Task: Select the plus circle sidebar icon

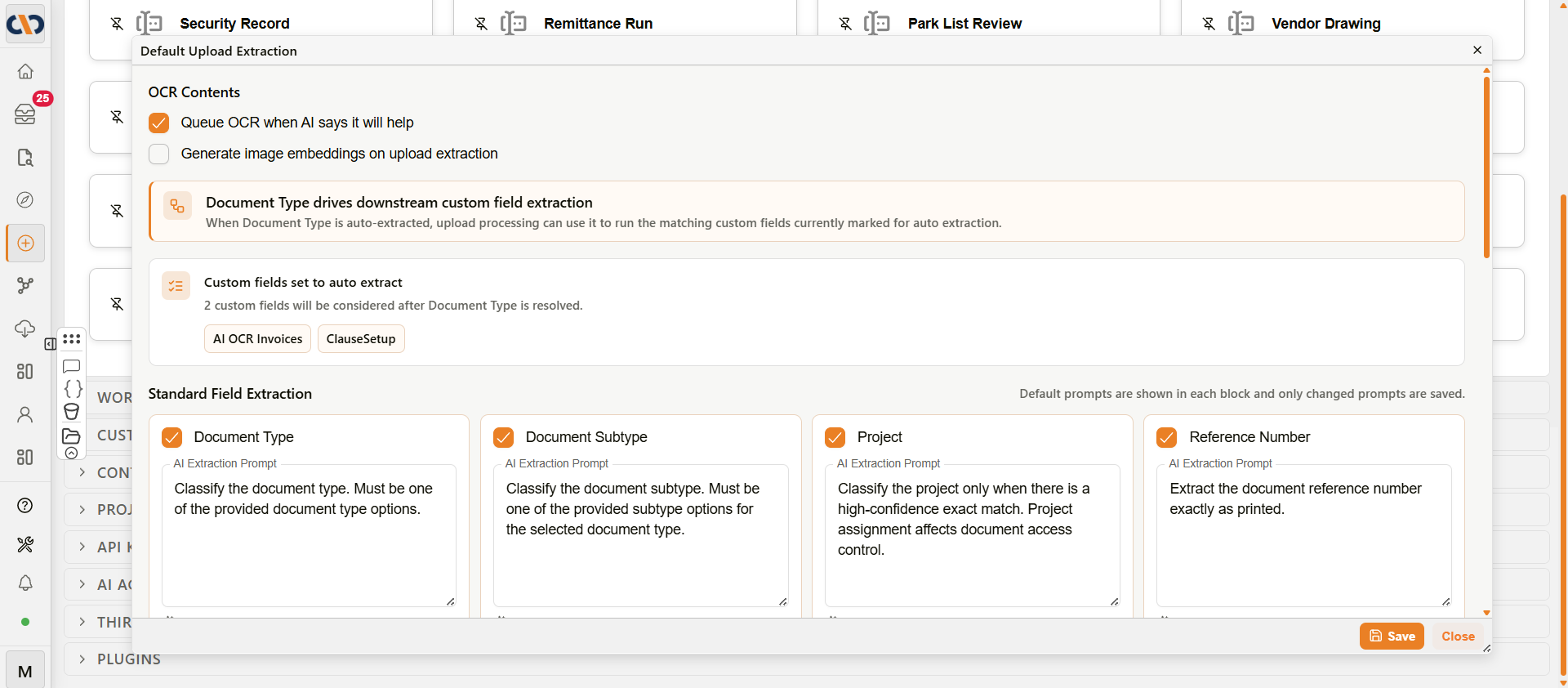Action: [25, 243]
